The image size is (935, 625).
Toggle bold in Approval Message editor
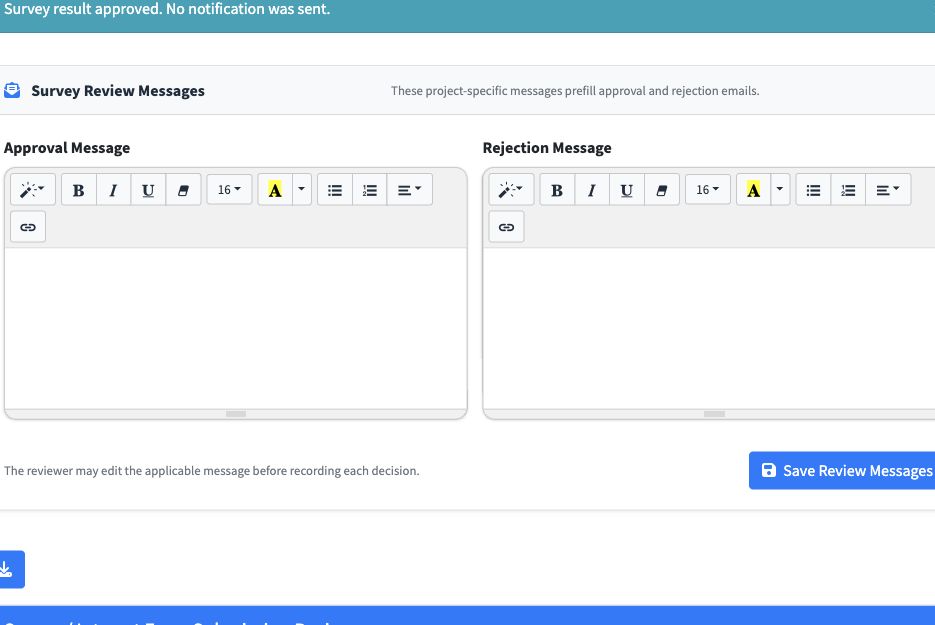click(79, 190)
